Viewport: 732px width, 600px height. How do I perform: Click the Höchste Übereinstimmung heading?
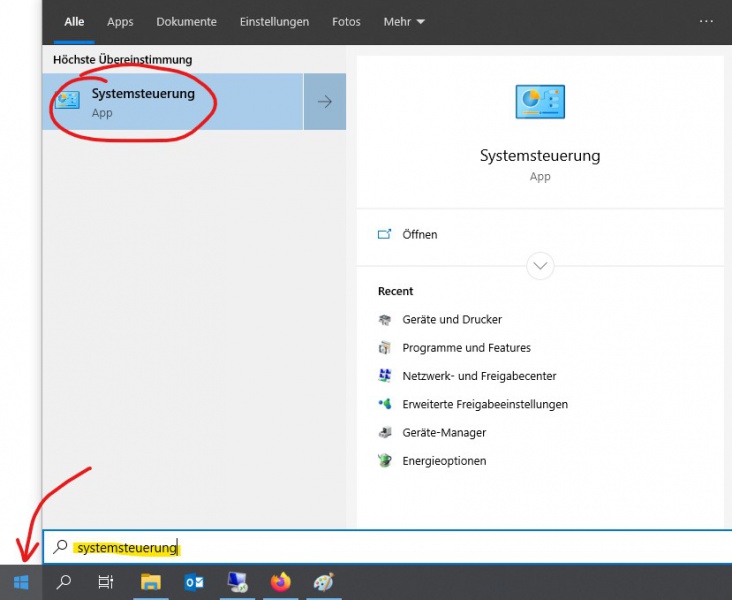[x=122, y=60]
